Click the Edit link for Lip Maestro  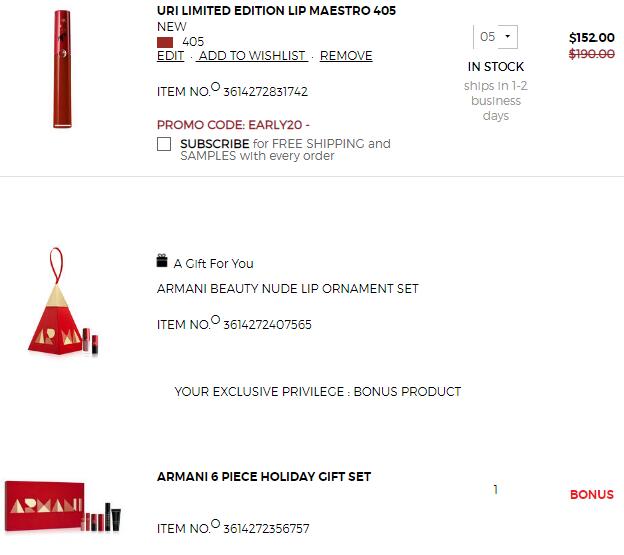[170, 56]
